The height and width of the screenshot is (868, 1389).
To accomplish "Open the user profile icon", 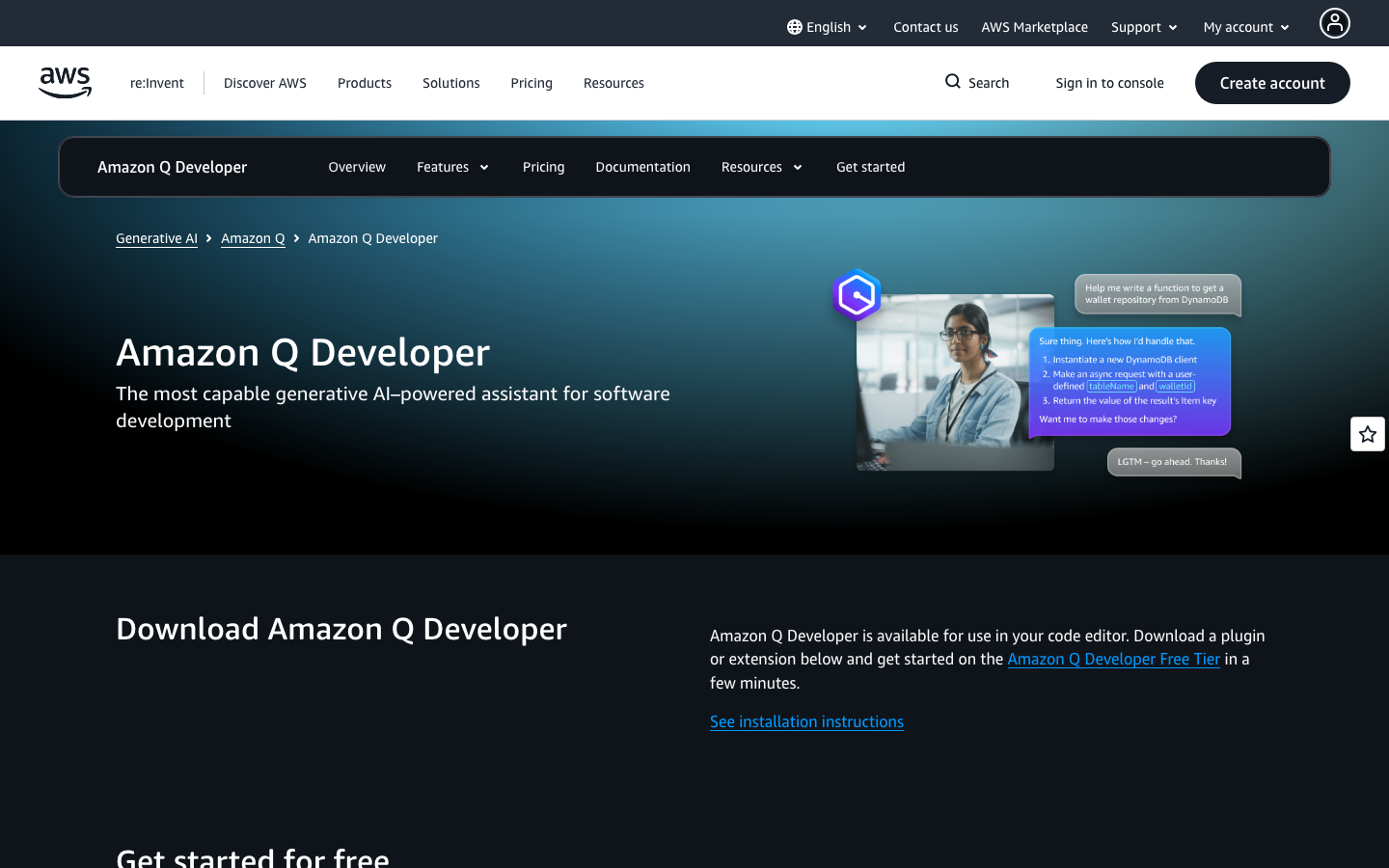I will [1335, 23].
